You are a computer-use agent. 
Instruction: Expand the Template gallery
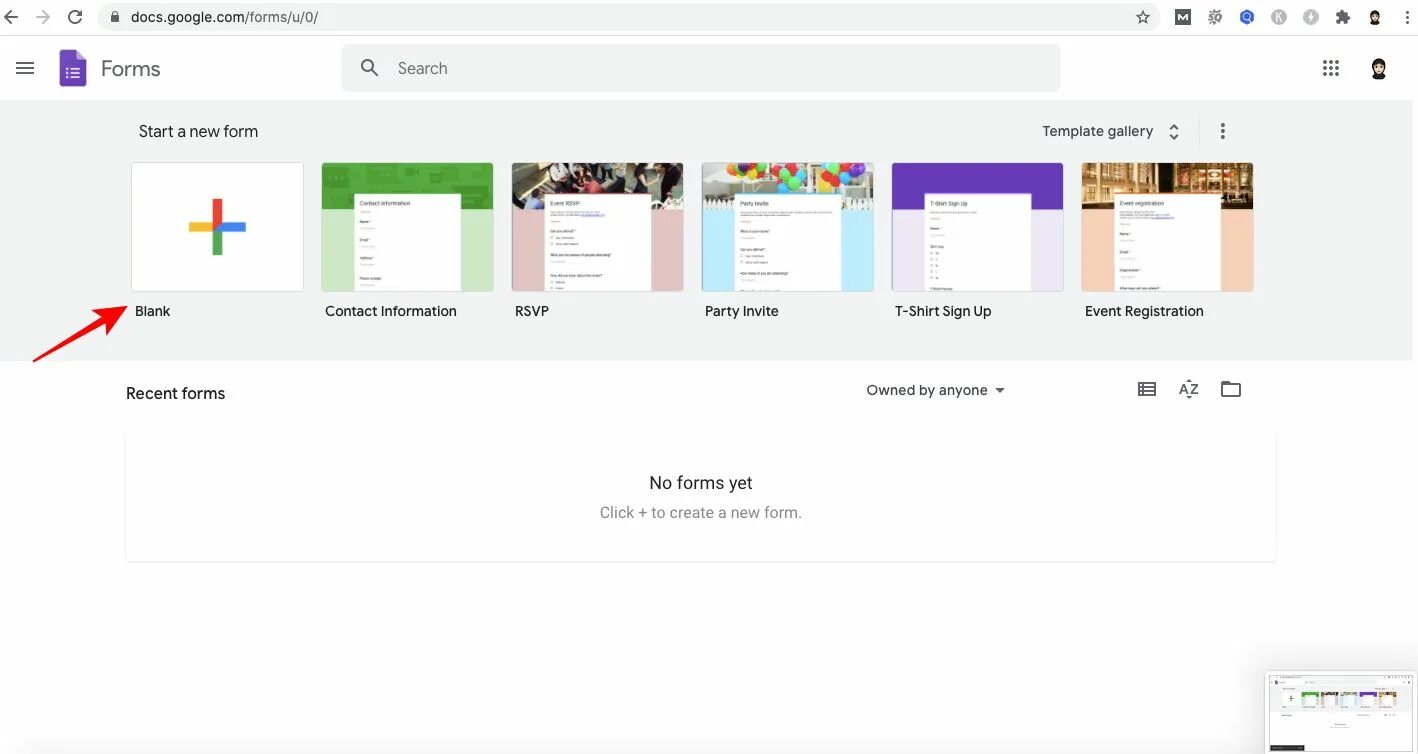(1111, 131)
